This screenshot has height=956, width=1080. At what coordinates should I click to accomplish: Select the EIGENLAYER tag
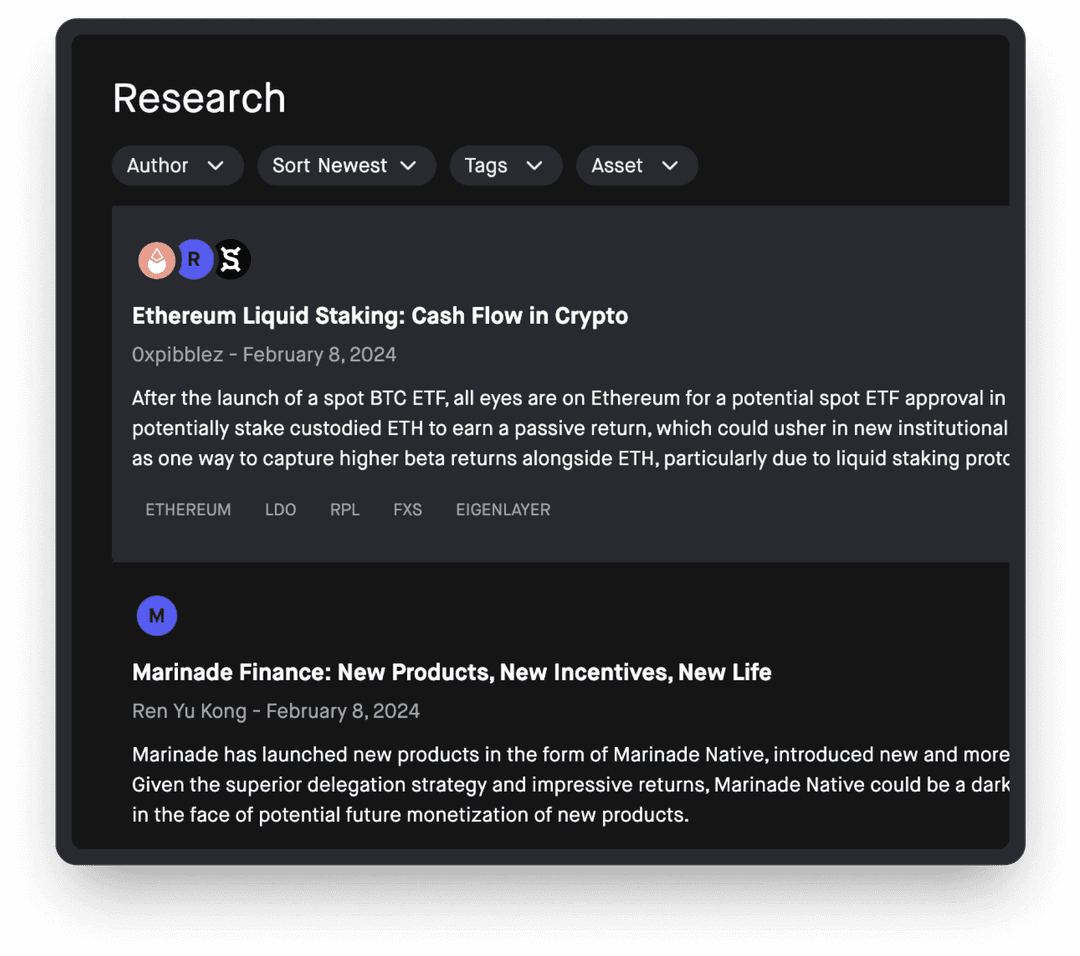pyautogui.click(x=503, y=509)
